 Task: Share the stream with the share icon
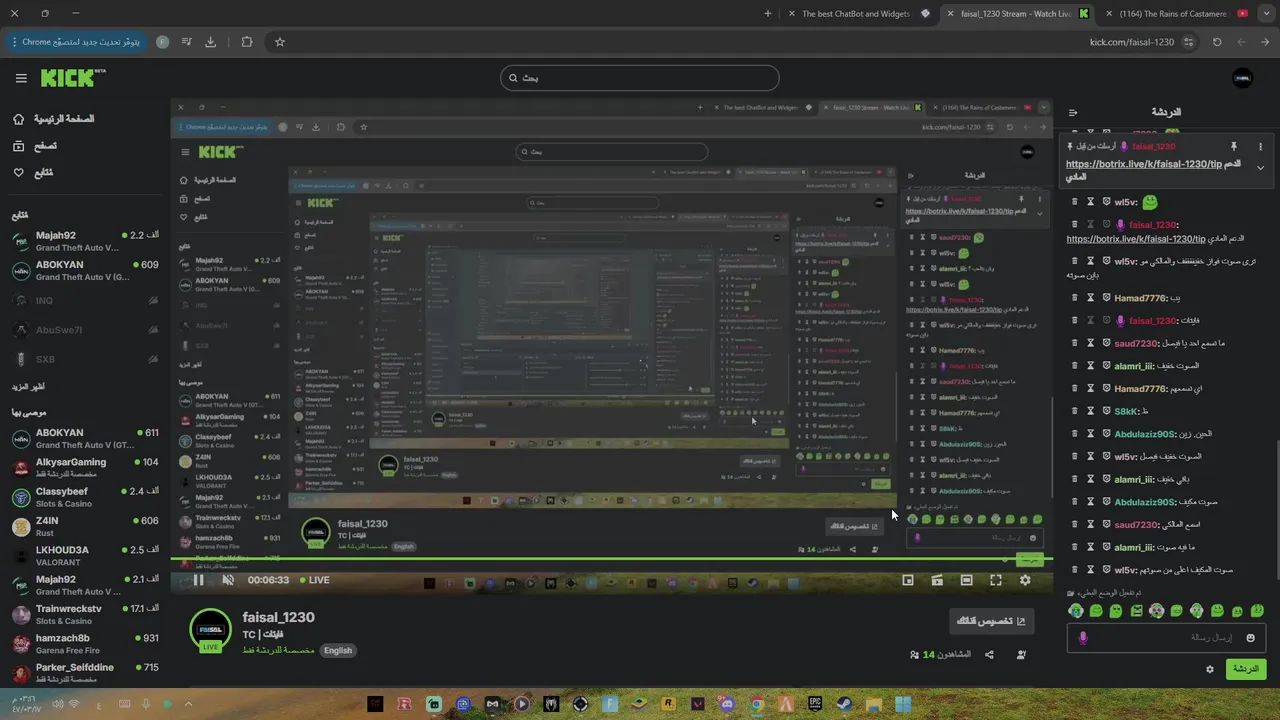pyautogui.click(x=989, y=655)
